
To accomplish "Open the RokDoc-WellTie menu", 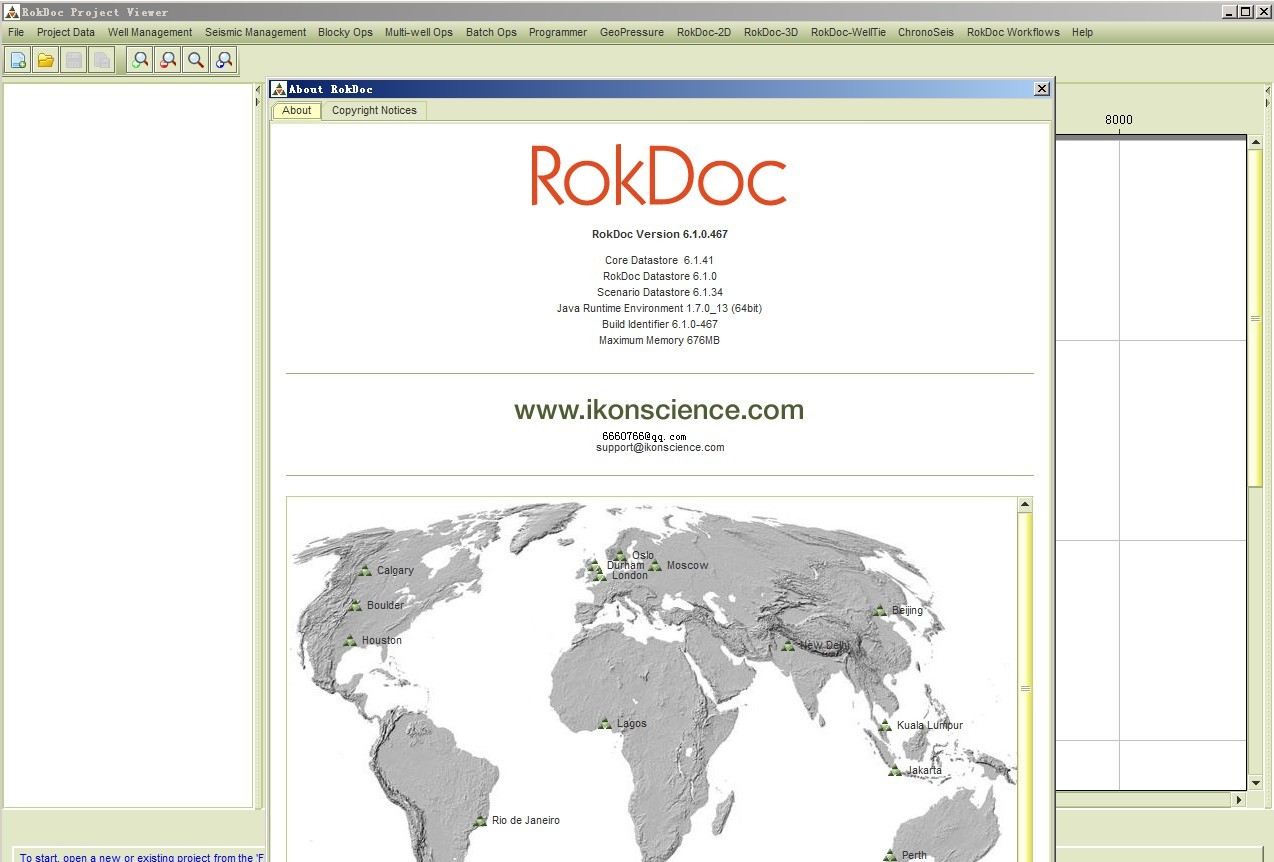I will tap(848, 32).
